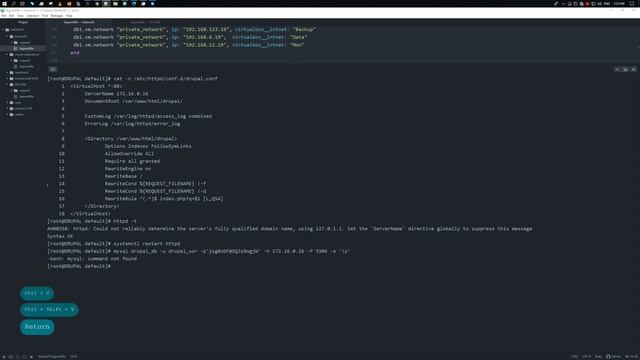This screenshot has height=360, width=640.
Task: Open the Find menu
Action: (x=45, y=16)
